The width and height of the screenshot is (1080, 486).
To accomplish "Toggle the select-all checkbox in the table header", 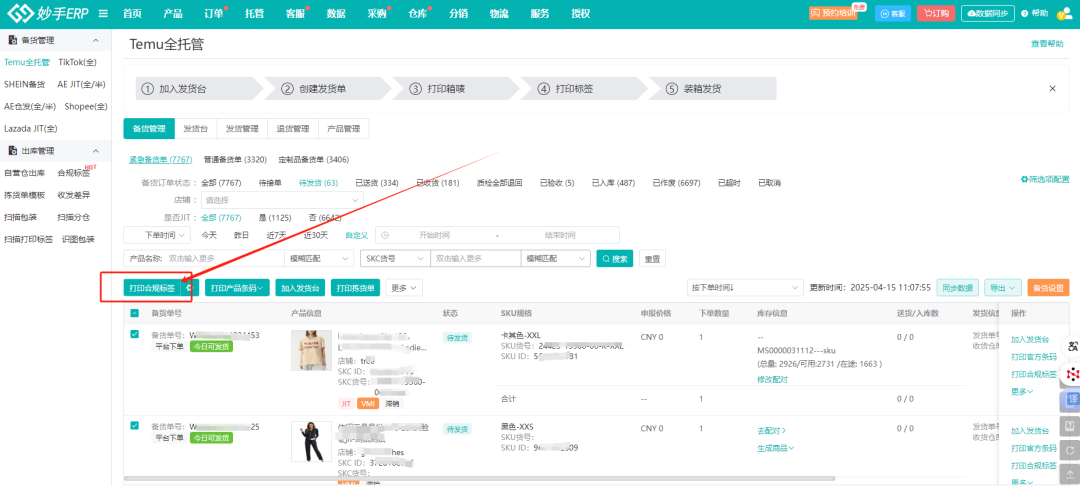I will click(x=134, y=313).
